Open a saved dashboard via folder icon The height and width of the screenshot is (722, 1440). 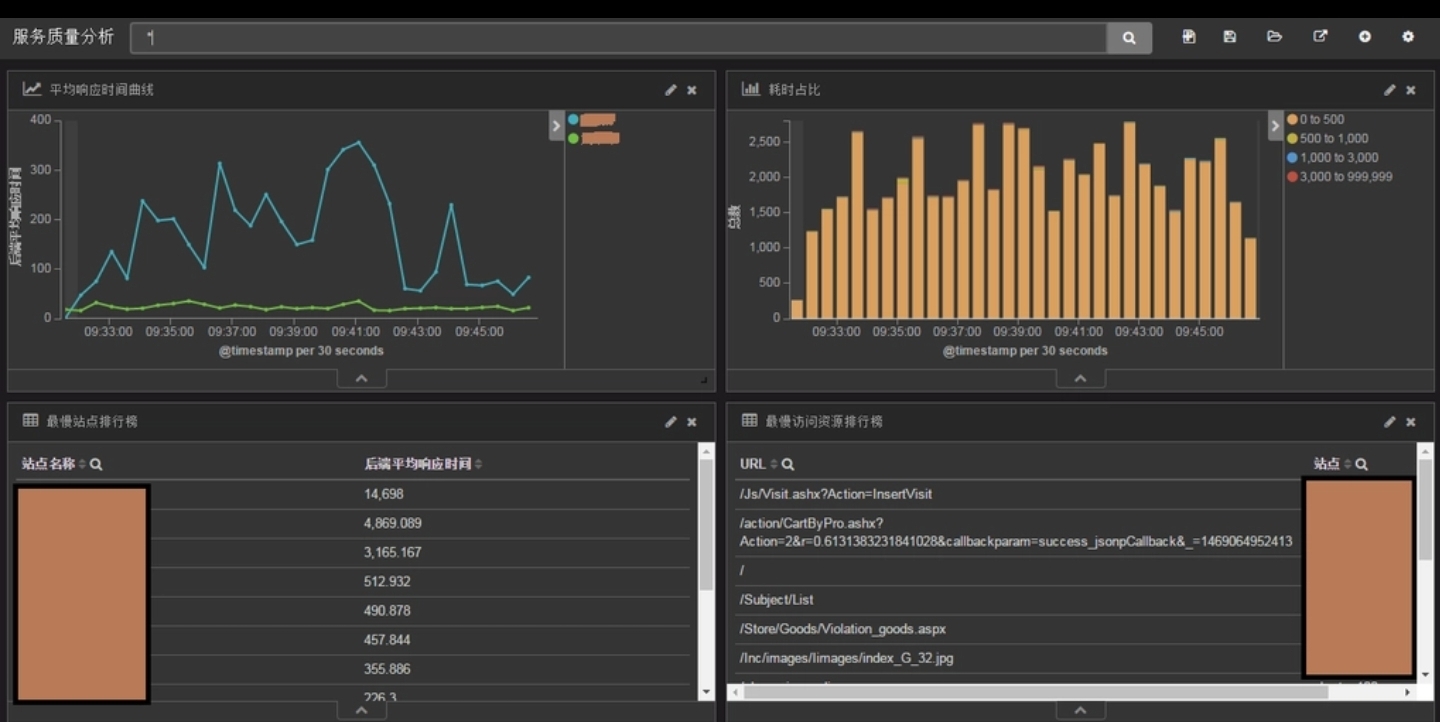(1274, 37)
